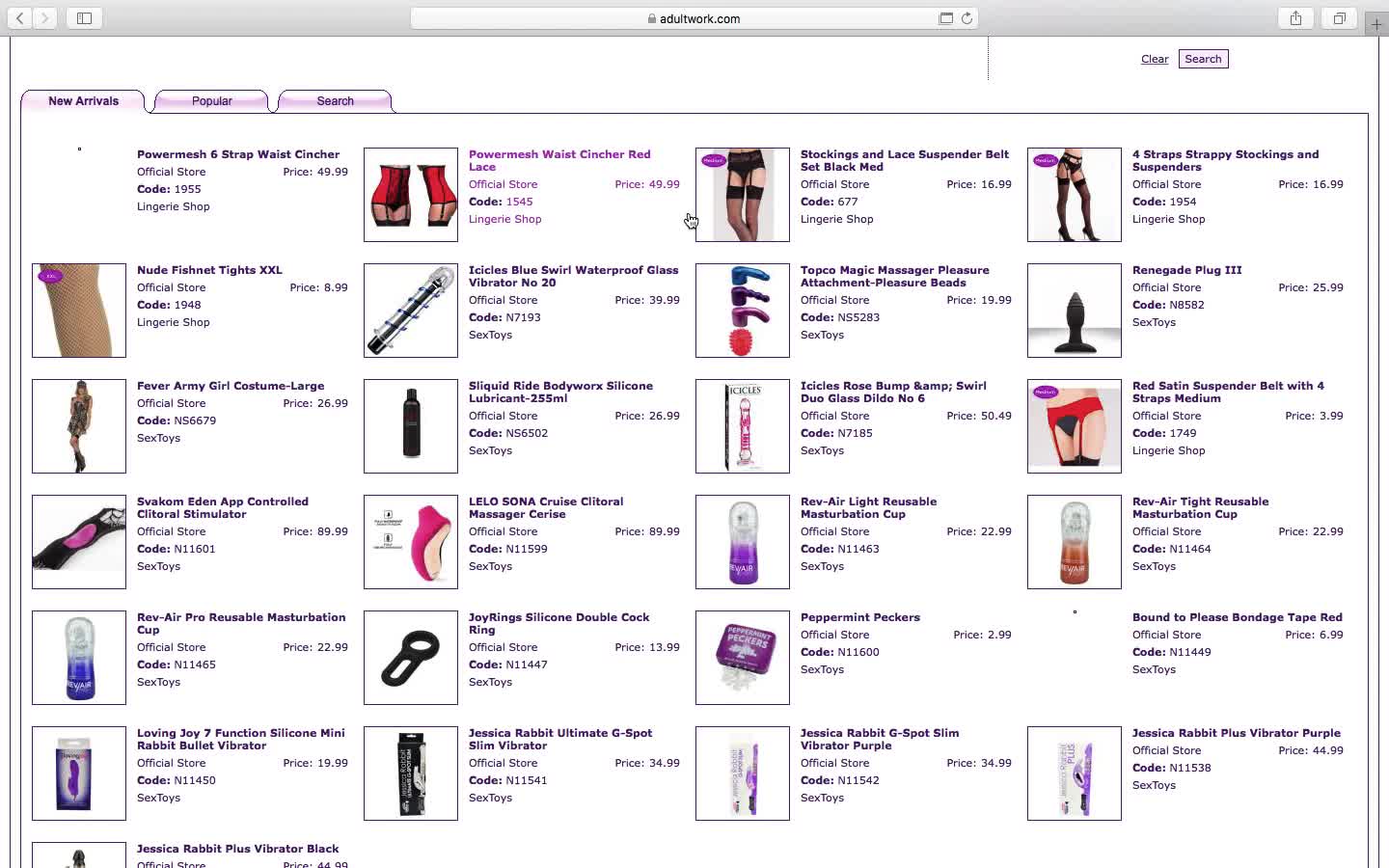Select product code NS6679 text
The image size is (1389, 868).
click(x=195, y=420)
